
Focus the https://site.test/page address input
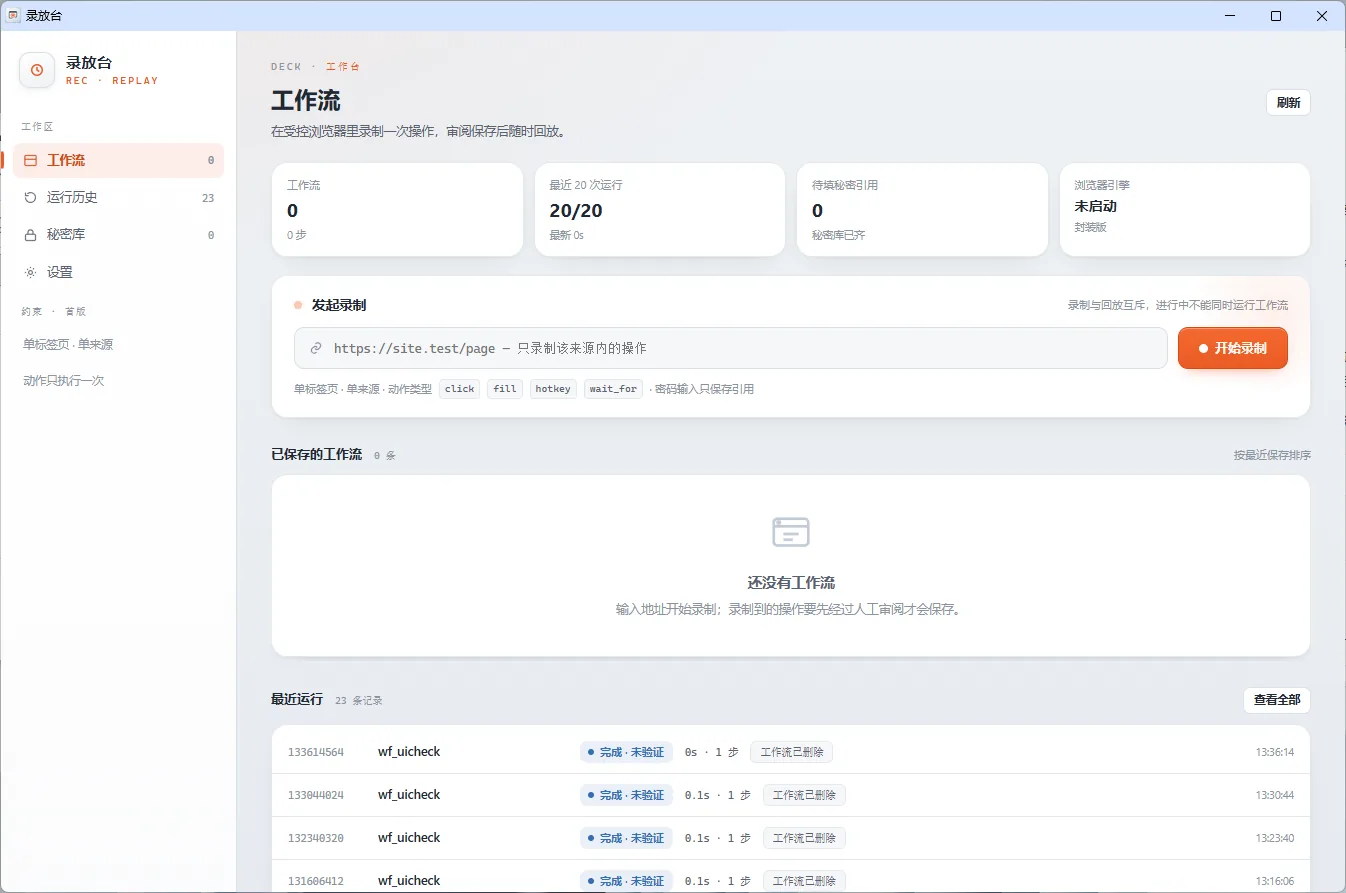click(730, 348)
